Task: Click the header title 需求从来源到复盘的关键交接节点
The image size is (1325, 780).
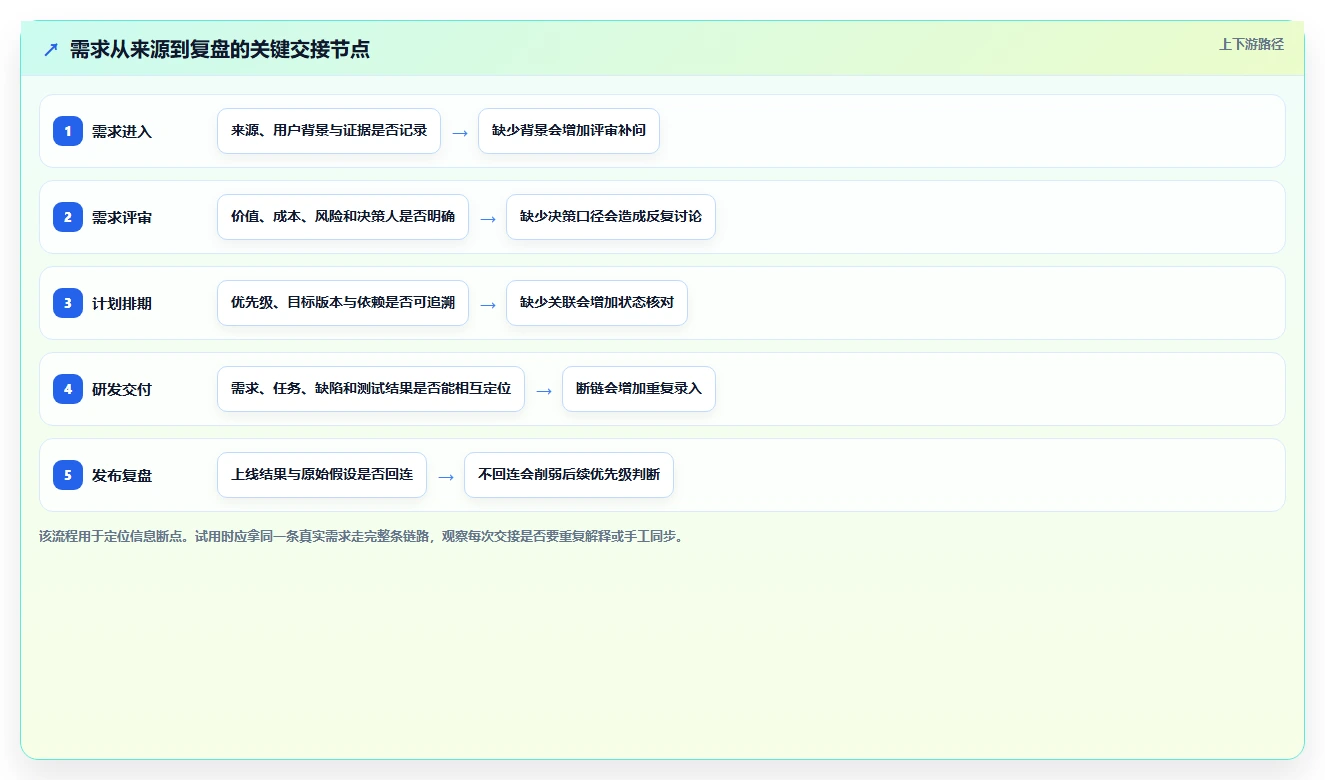Action: tap(220, 49)
